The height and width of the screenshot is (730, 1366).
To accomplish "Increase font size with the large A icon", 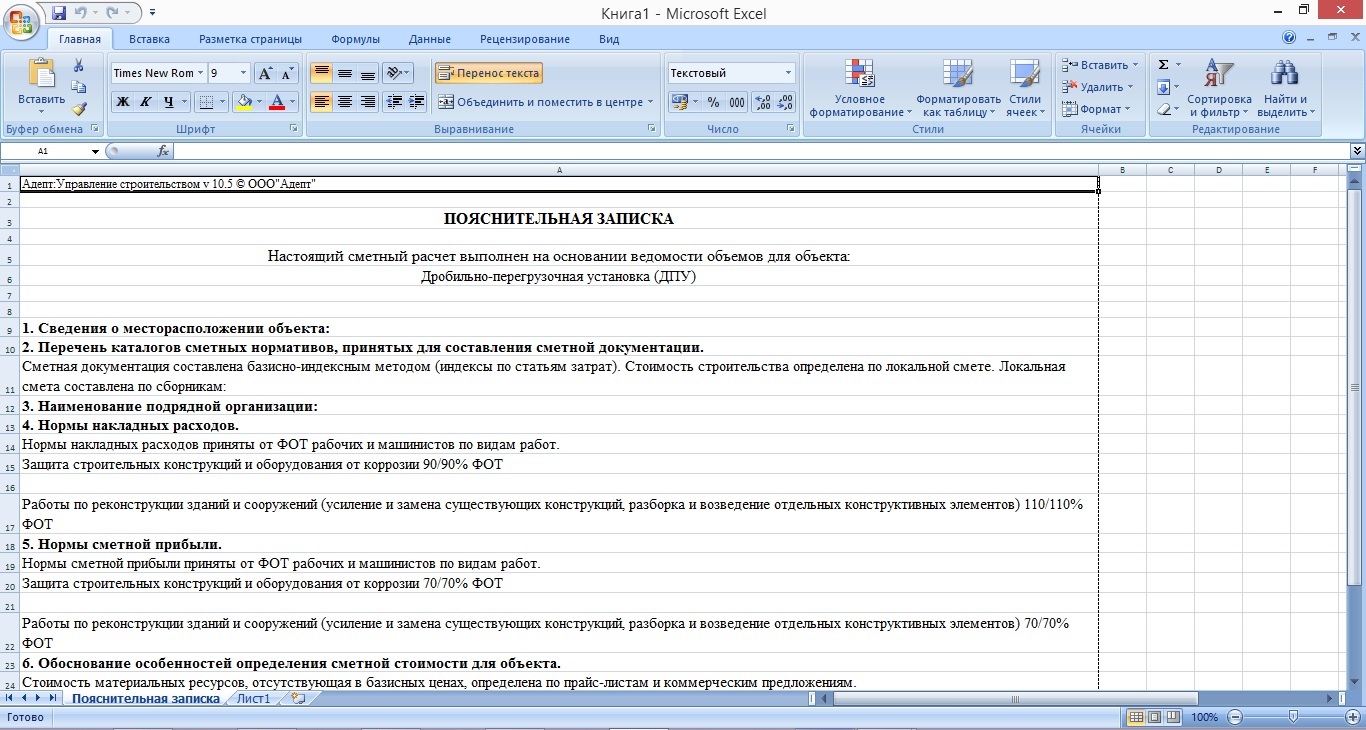I will pos(264,73).
